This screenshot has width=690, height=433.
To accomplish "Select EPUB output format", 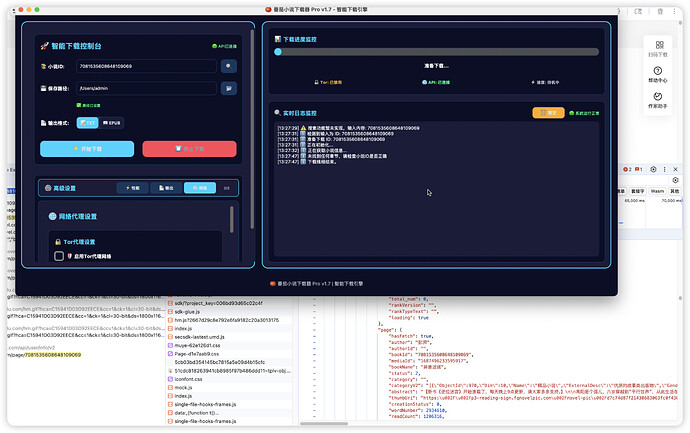I will [x=112, y=123].
